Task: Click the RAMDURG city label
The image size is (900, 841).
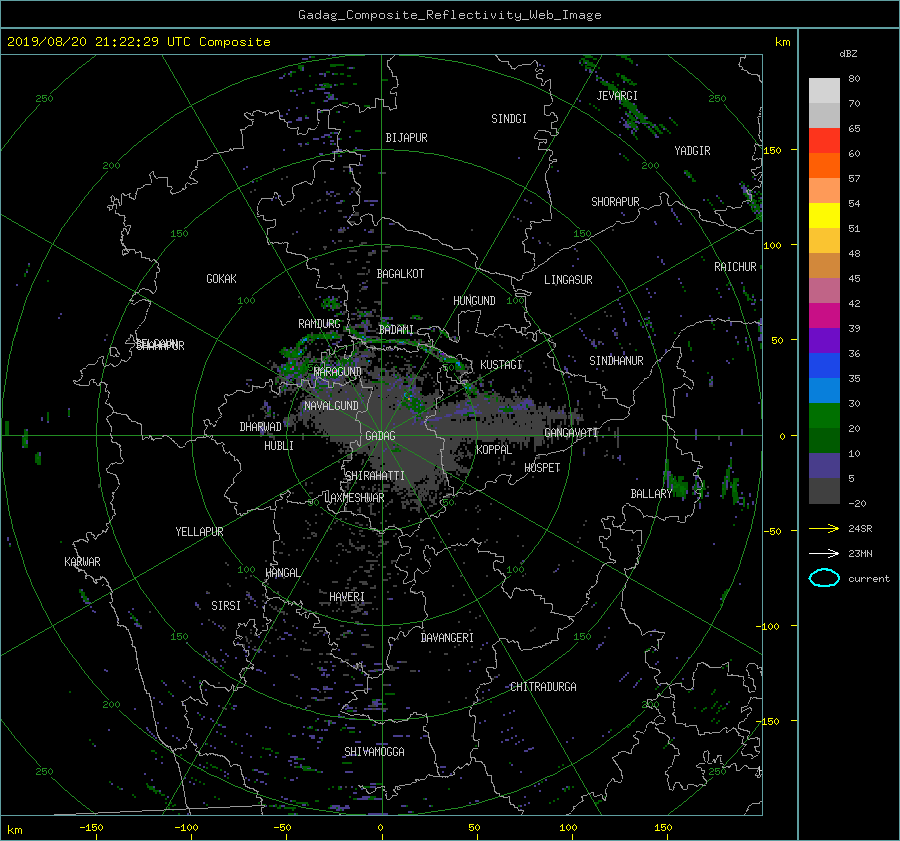Action: click(x=319, y=324)
